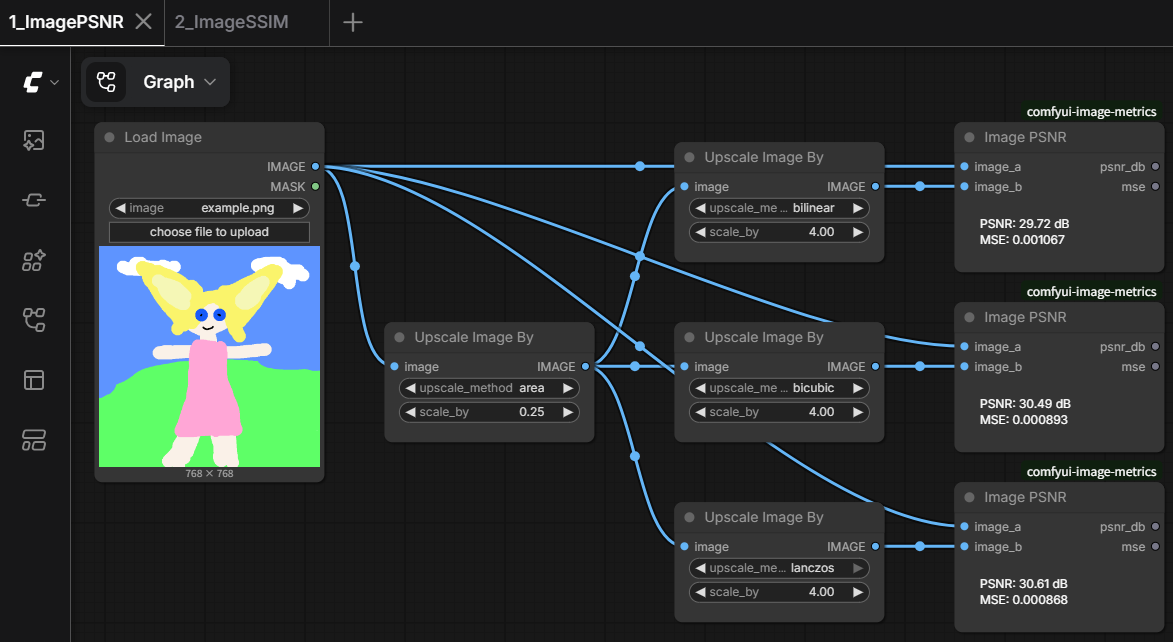Click mse output of bottom Image PSNR
Viewport: 1173px width, 642px height.
[1156, 547]
